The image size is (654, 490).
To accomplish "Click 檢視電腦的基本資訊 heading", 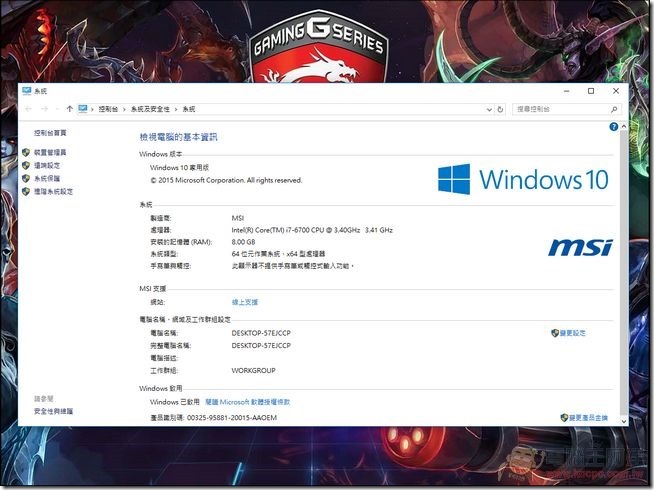I will pyautogui.click(x=178, y=137).
